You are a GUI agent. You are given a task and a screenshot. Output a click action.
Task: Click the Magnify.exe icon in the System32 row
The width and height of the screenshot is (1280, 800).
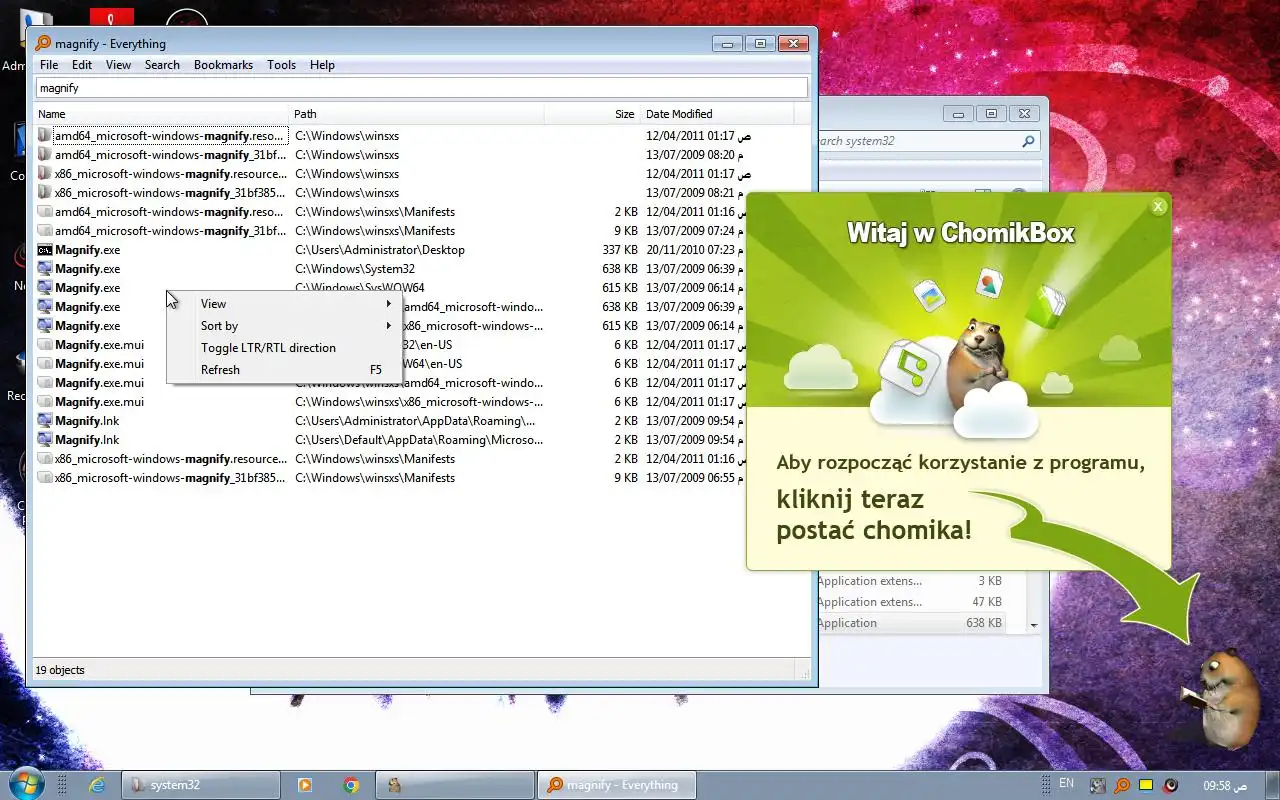(45, 269)
